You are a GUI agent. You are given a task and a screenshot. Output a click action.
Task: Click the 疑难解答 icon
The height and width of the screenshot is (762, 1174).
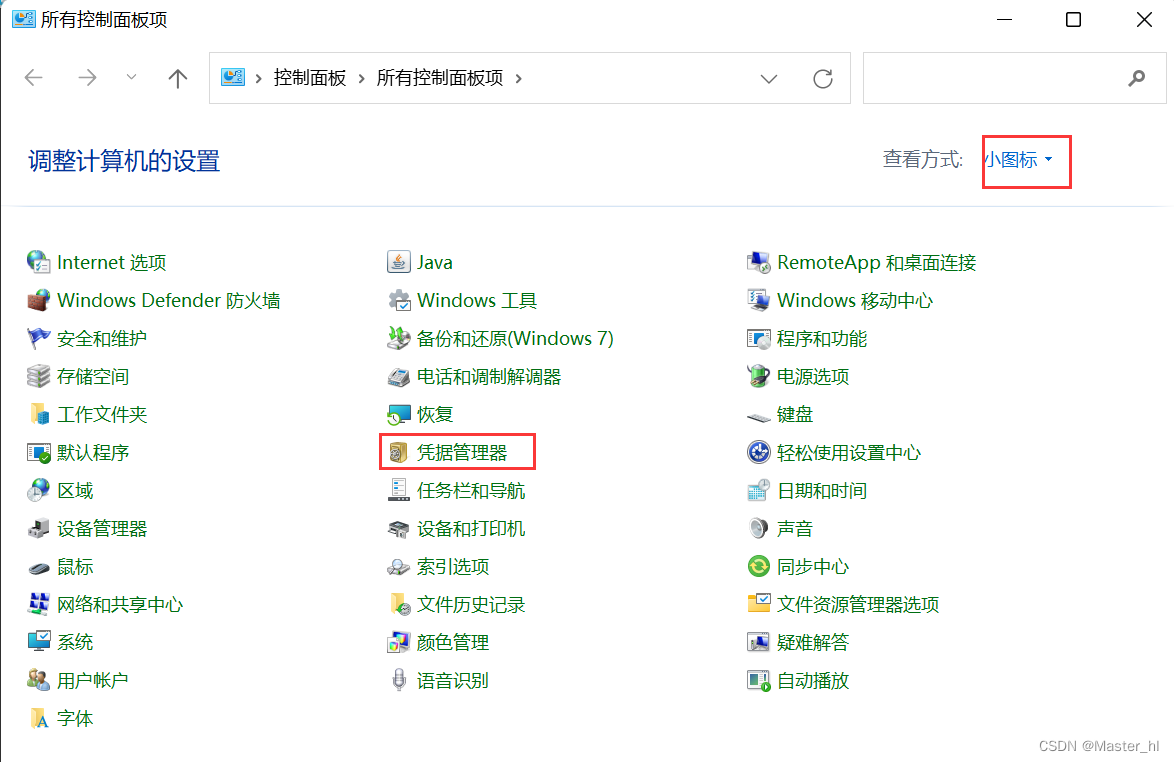click(758, 642)
